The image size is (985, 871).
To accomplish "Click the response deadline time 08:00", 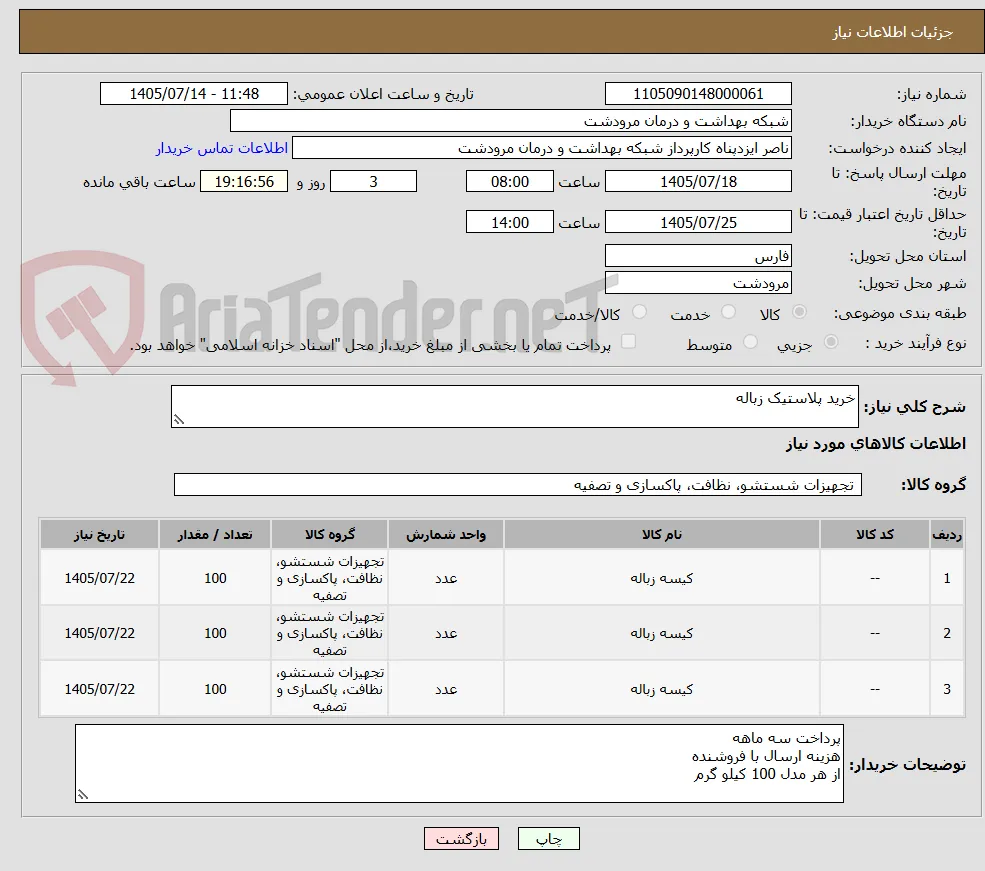I will coord(509,181).
